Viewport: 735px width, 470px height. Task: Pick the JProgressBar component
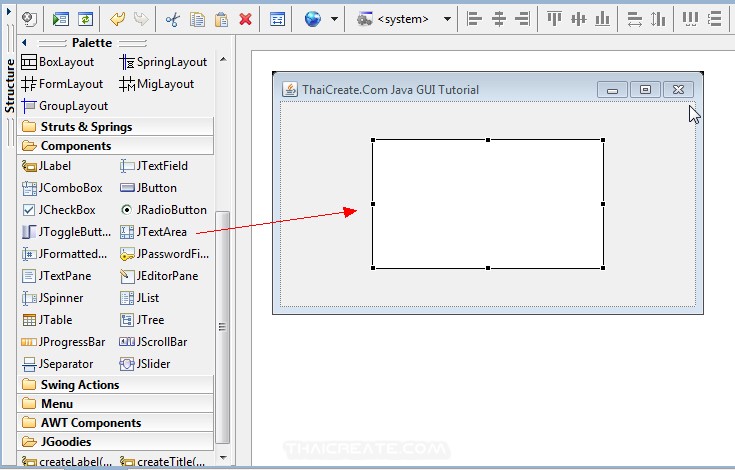[63, 342]
